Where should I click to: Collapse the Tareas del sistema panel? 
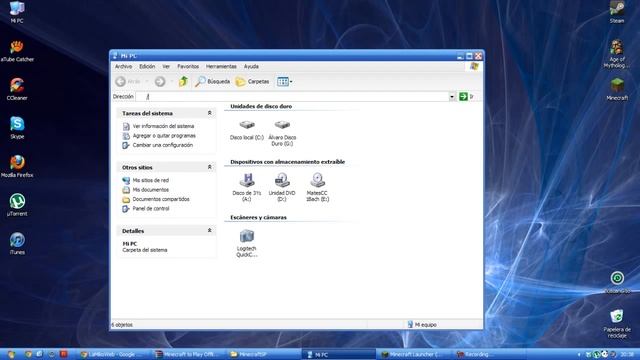[209, 113]
